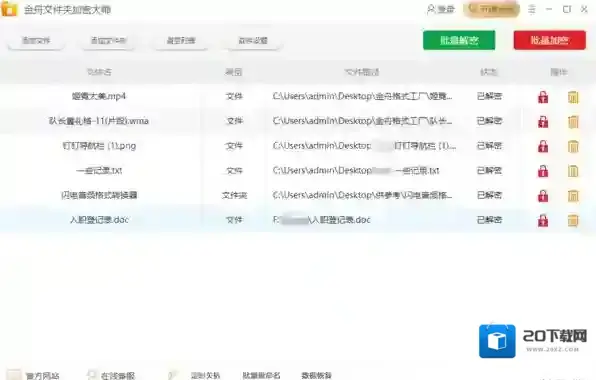
Task: Select the file 入职登记表.doc
Action: (99, 220)
